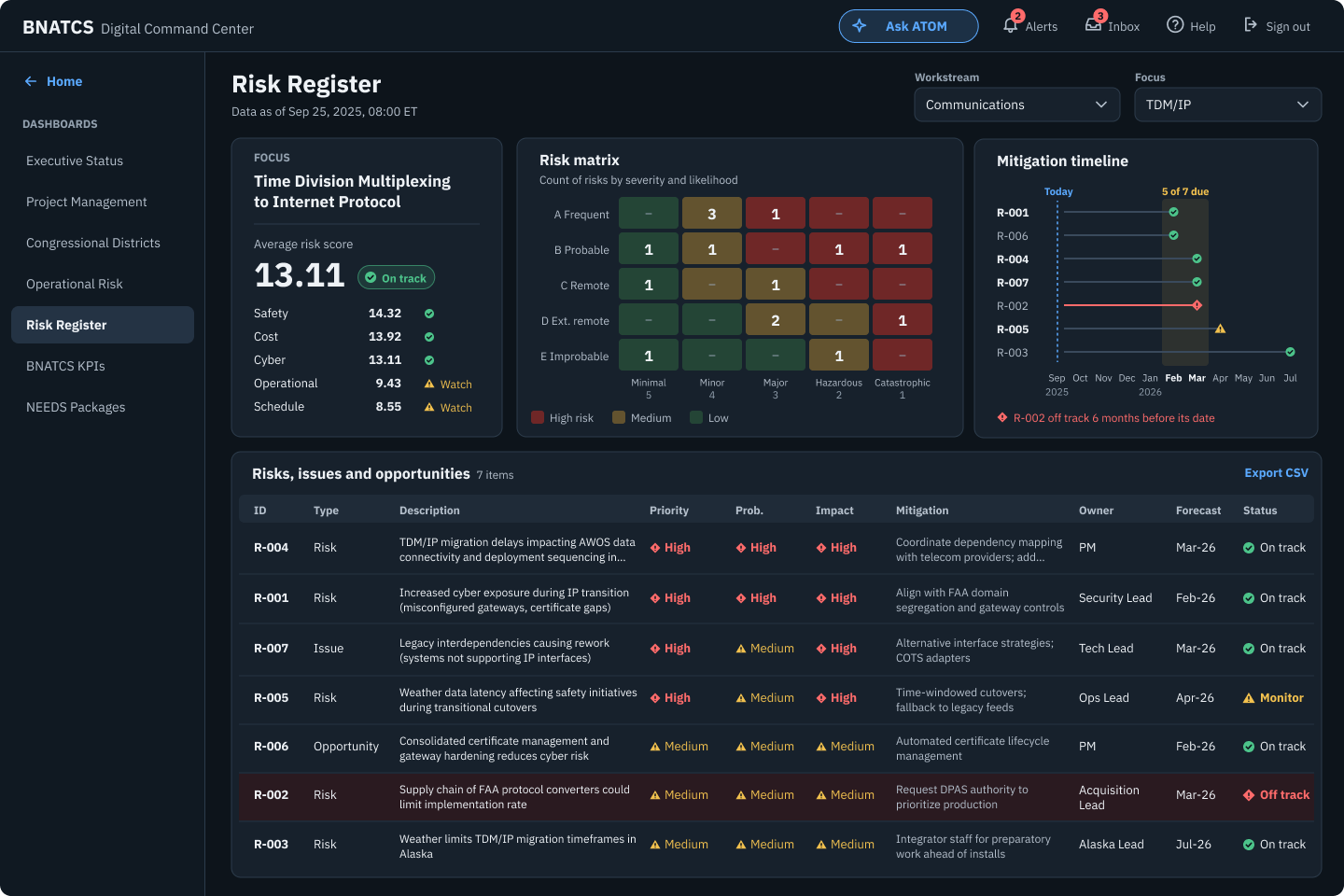Click the 'Security Lead' owner cell
Image resolution: width=1344 pixels, height=896 pixels.
coord(1115,598)
